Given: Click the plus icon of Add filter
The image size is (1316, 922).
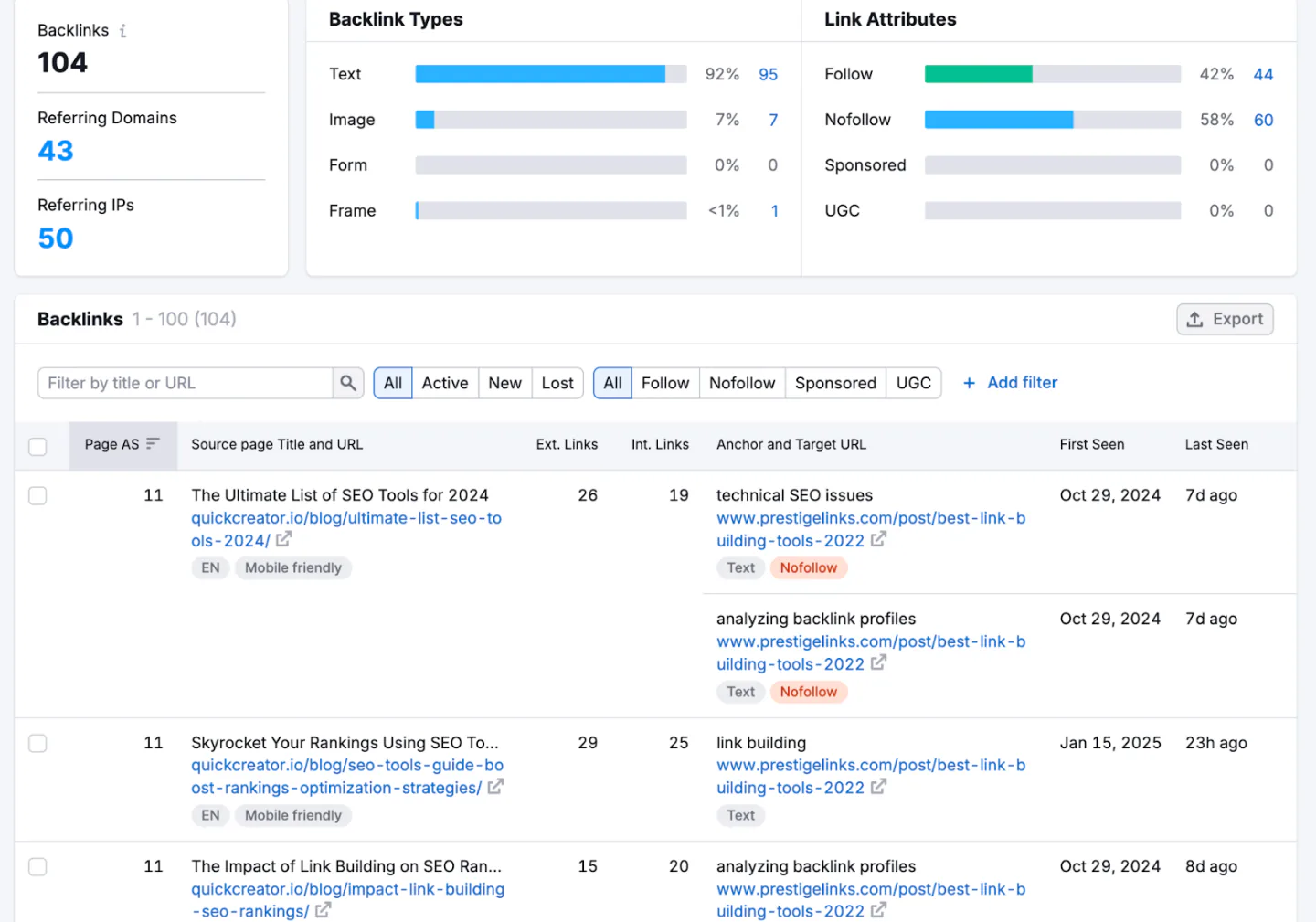Looking at the screenshot, I should (x=970, y=383).
